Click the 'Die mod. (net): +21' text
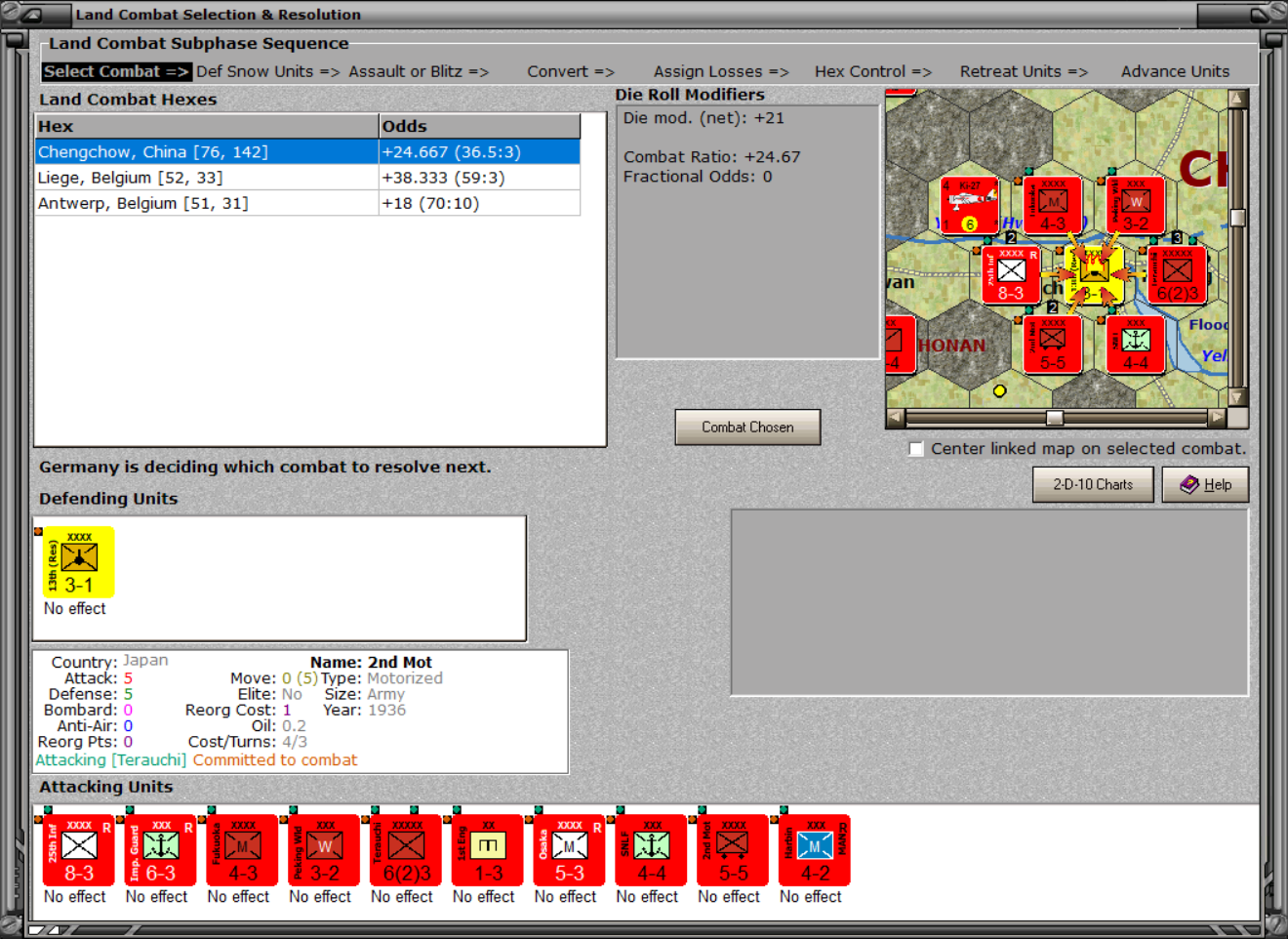 pos(704,118)
